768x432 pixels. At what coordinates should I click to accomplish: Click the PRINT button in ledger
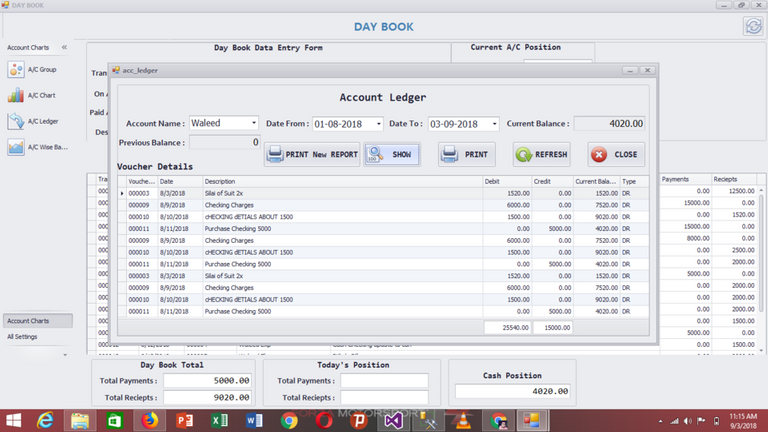[x=466, y=155]
